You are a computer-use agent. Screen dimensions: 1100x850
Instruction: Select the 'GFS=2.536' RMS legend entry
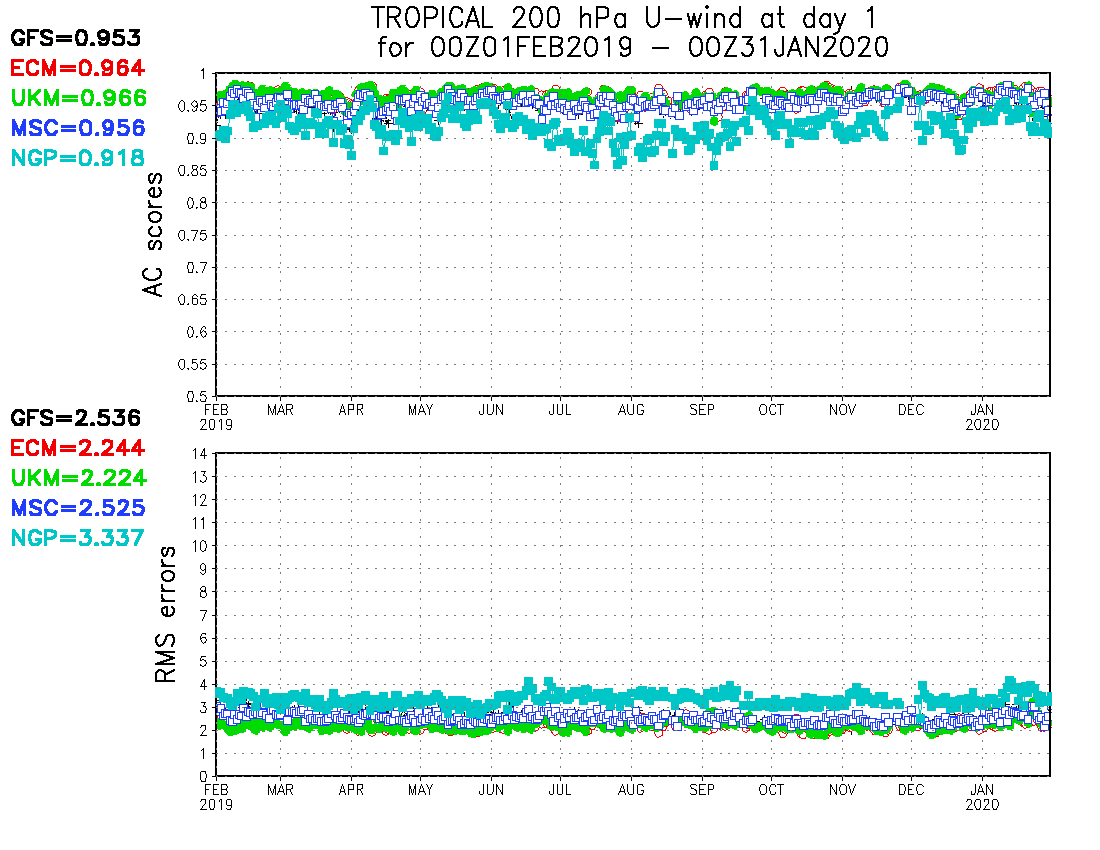click(76, 418)
